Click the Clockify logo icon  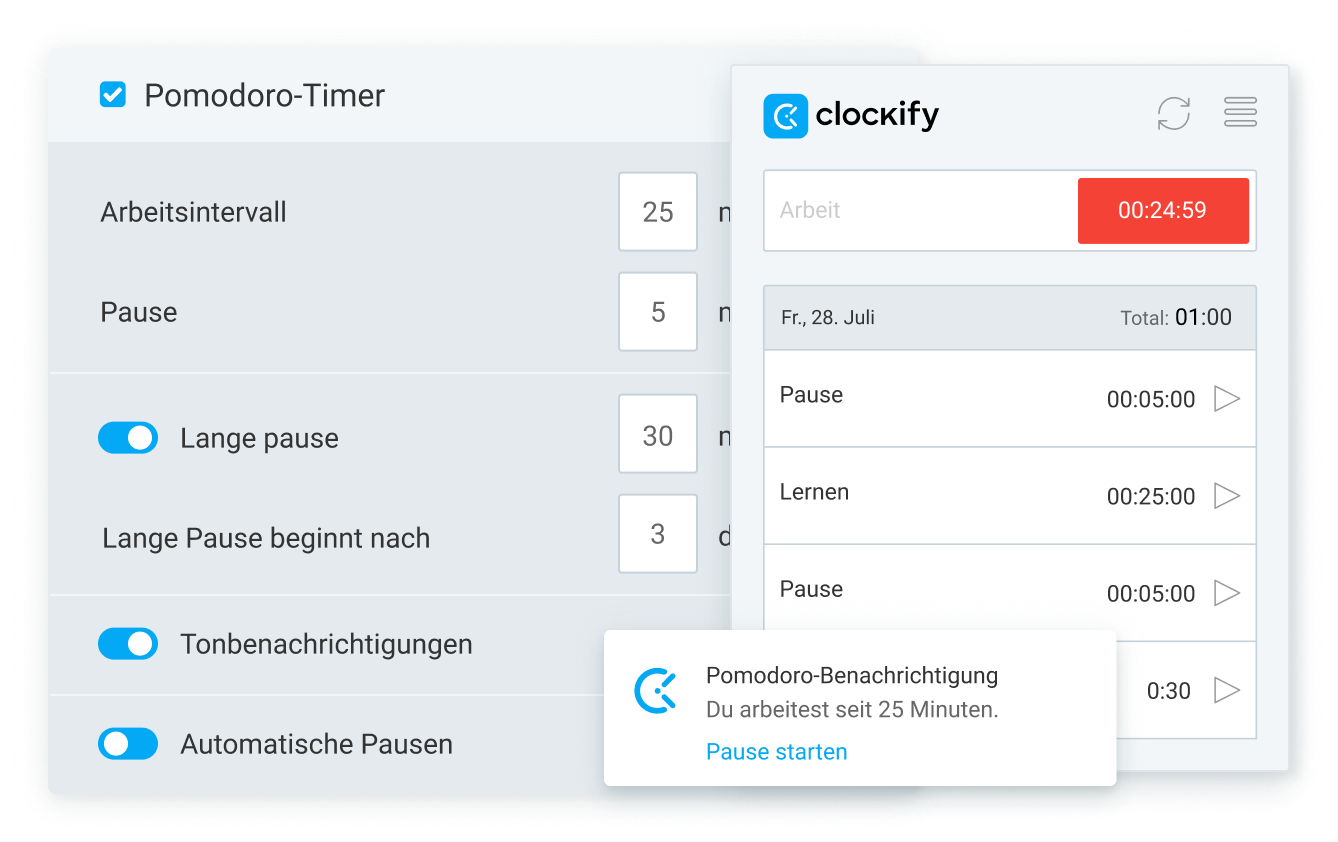[x=785, y=116]
